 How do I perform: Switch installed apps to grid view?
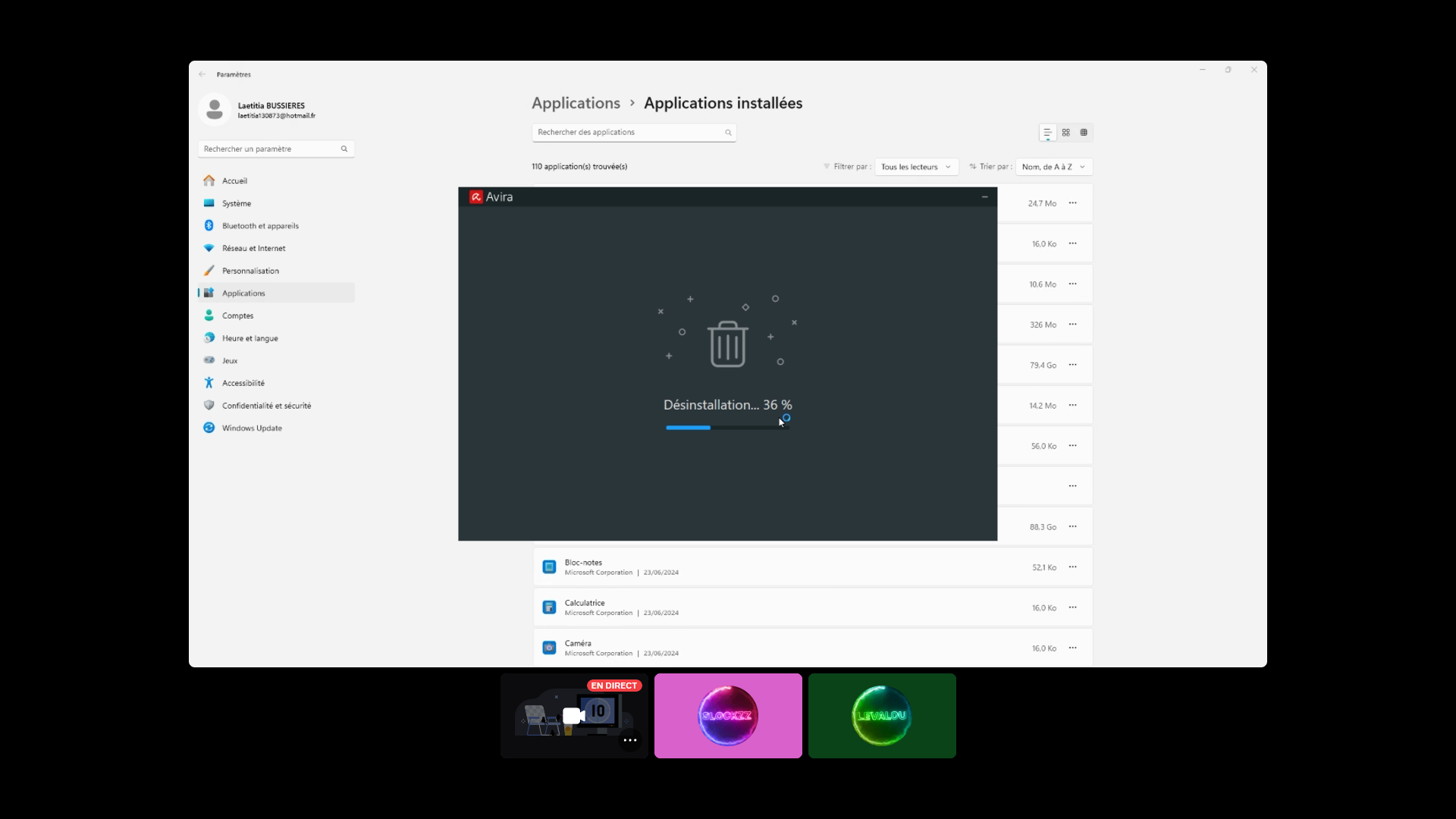click(1066, 133)
